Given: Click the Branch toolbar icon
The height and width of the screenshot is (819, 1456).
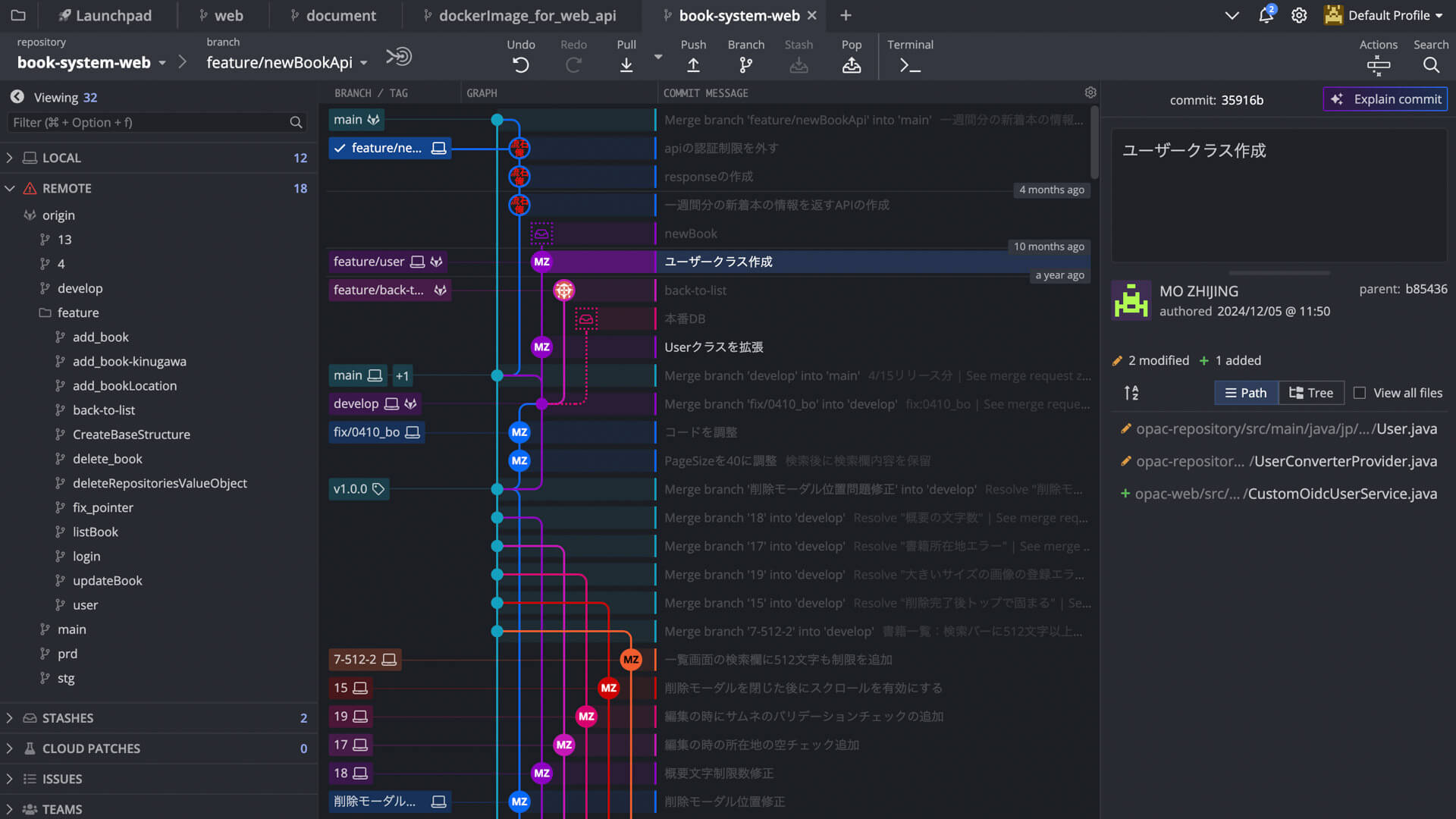Looking at the screenshot, I should coord(745,65).
